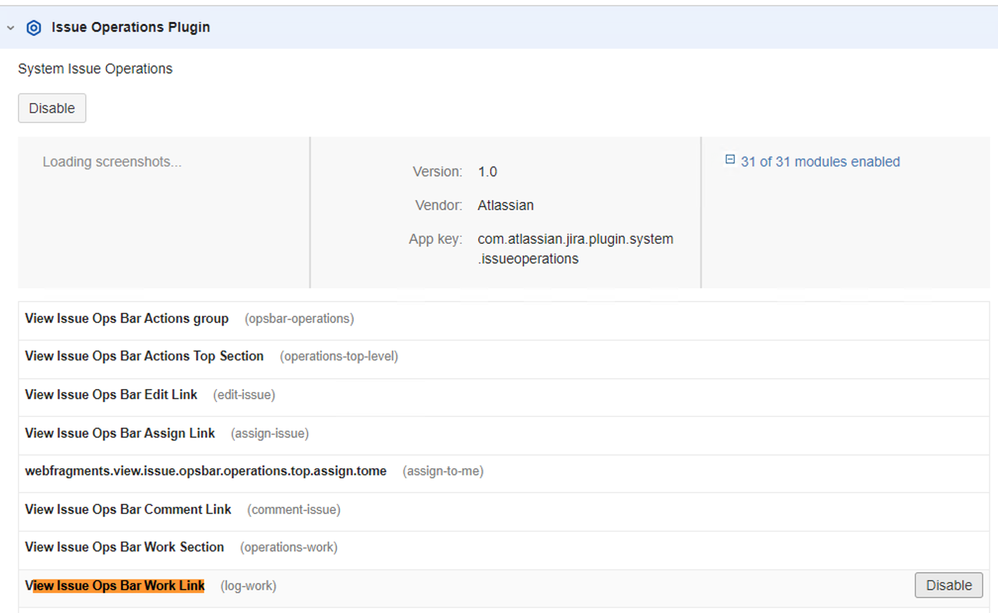Click the (comment-issue) module key
998x613 pixels.
(293, 510)
